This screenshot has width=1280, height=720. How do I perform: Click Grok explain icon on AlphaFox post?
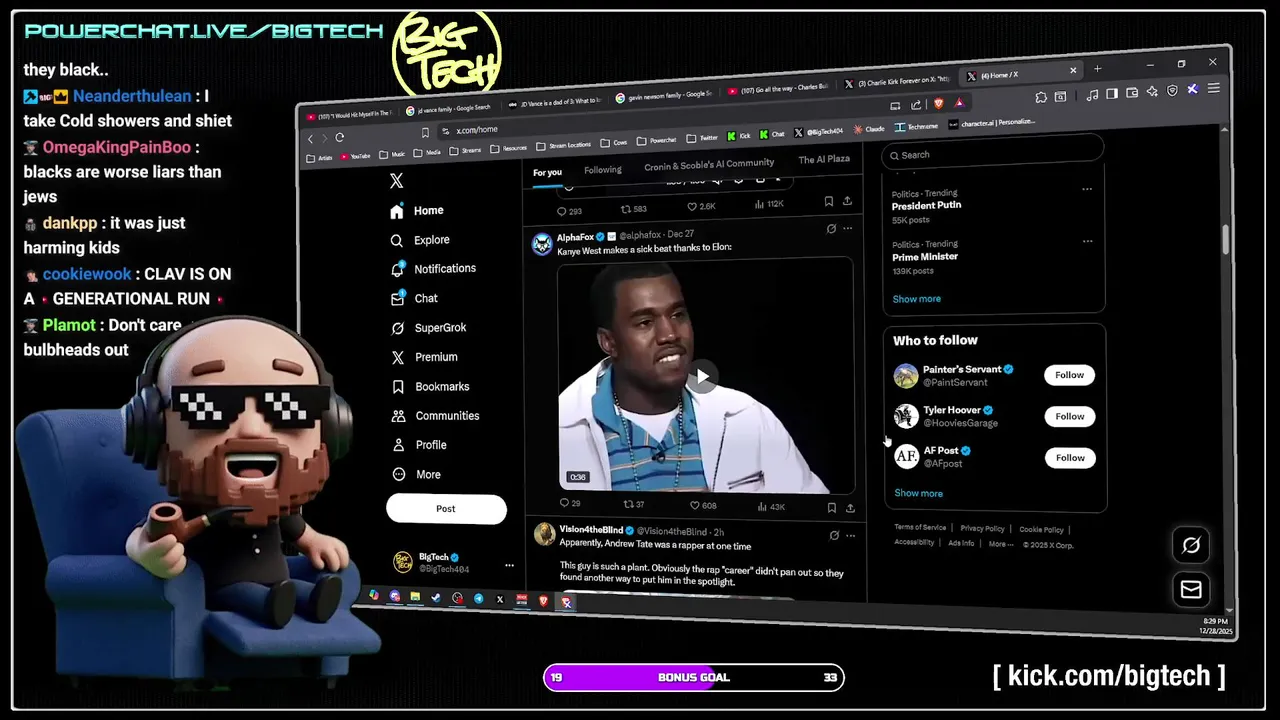point(831,228)
